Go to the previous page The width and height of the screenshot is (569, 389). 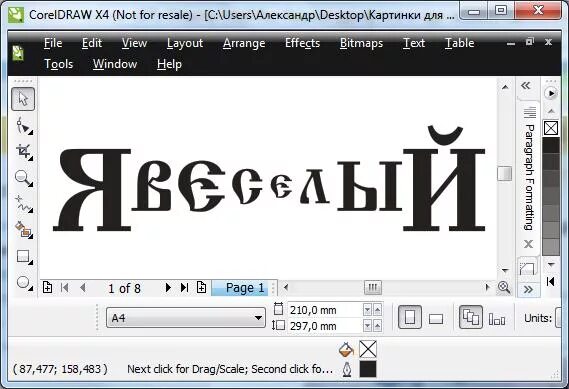(83, 288)
